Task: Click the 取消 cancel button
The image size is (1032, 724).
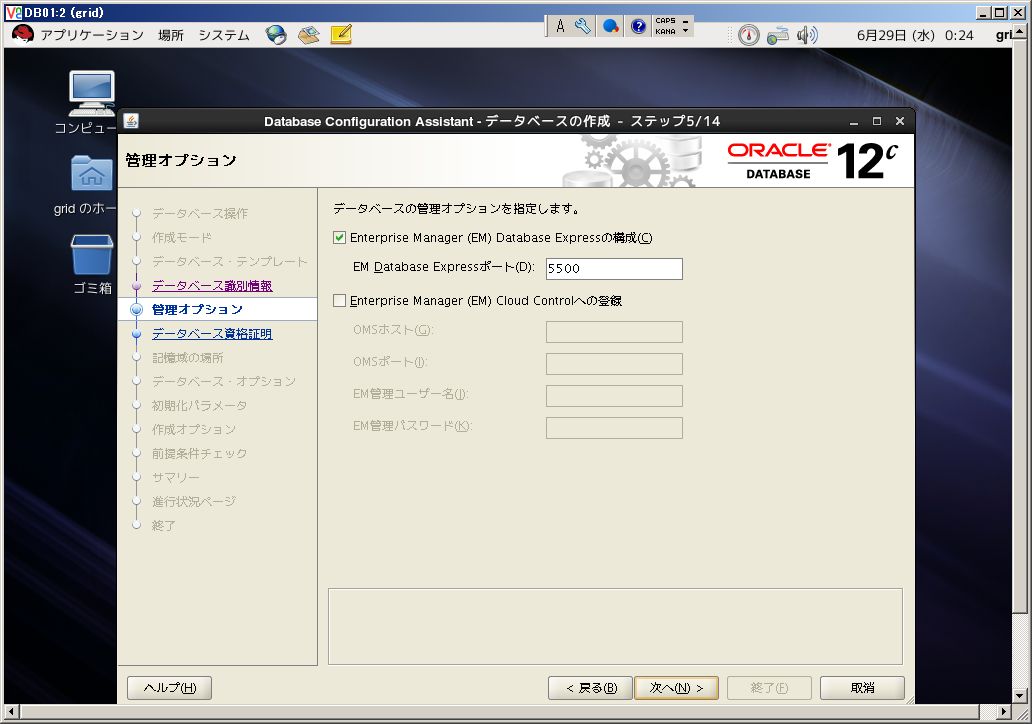Action: point(862,688)
